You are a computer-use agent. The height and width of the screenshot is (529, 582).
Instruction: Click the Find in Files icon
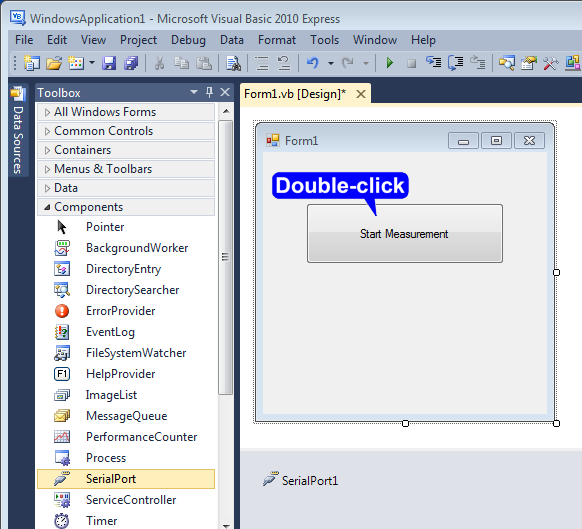(233, 63)
